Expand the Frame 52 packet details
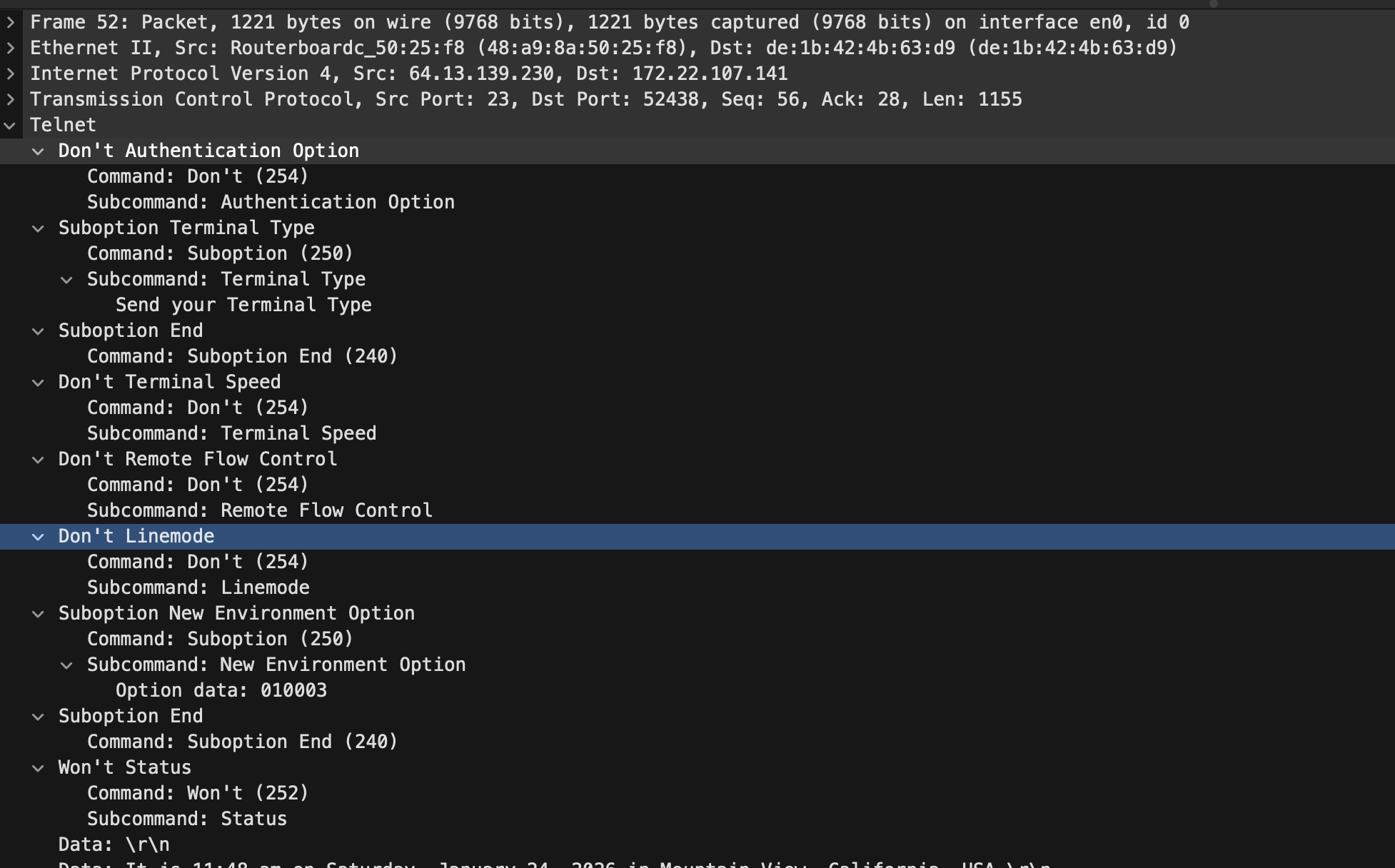The image size is (1395, 868). tap(11, 22)
